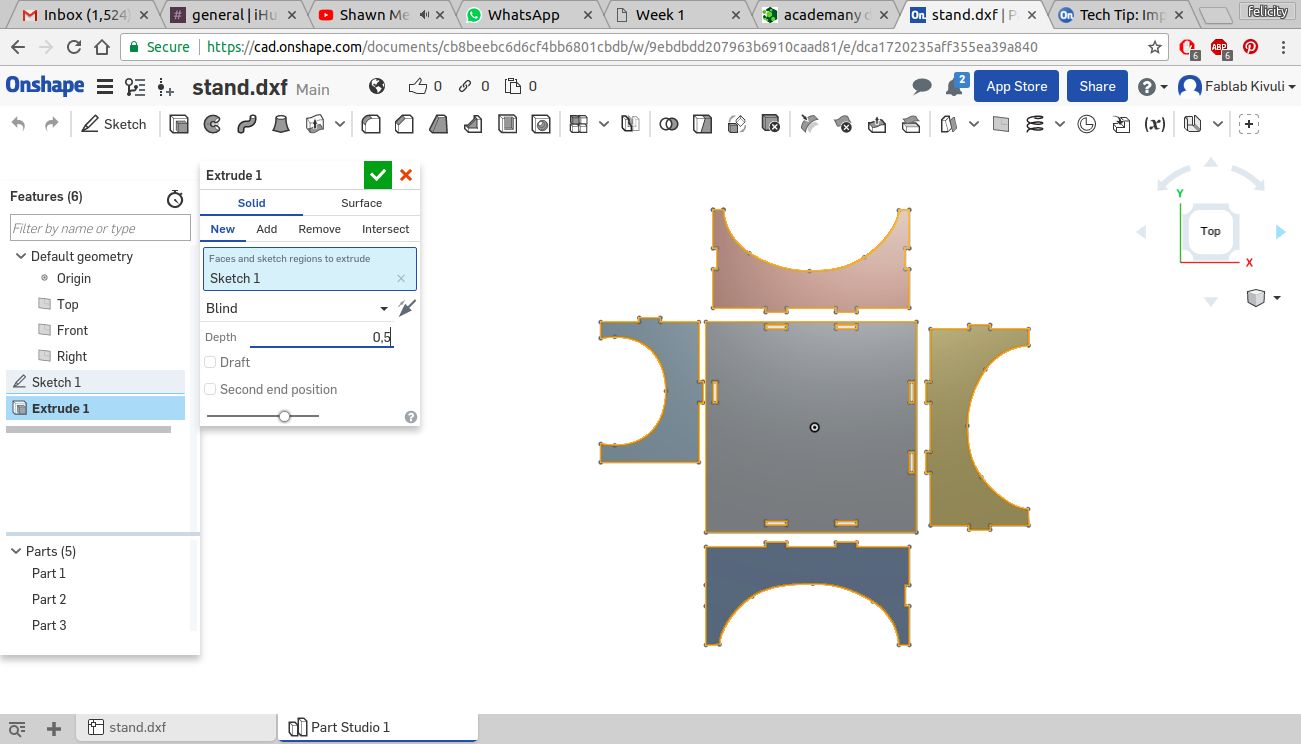Open the variable (x) tool
The width and height of the screenshot is (1301, 744).
1155,124
